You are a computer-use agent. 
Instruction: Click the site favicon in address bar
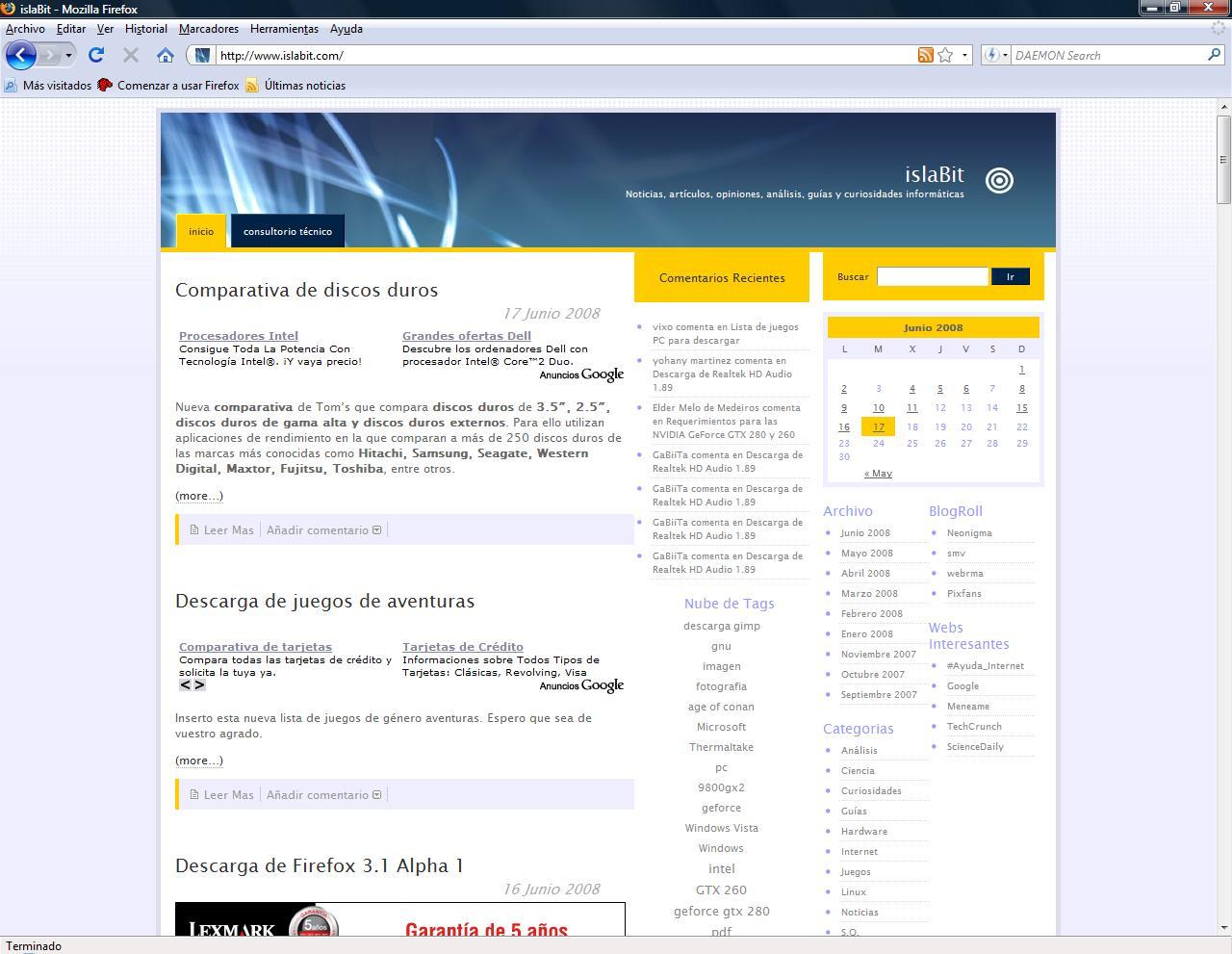202,55
